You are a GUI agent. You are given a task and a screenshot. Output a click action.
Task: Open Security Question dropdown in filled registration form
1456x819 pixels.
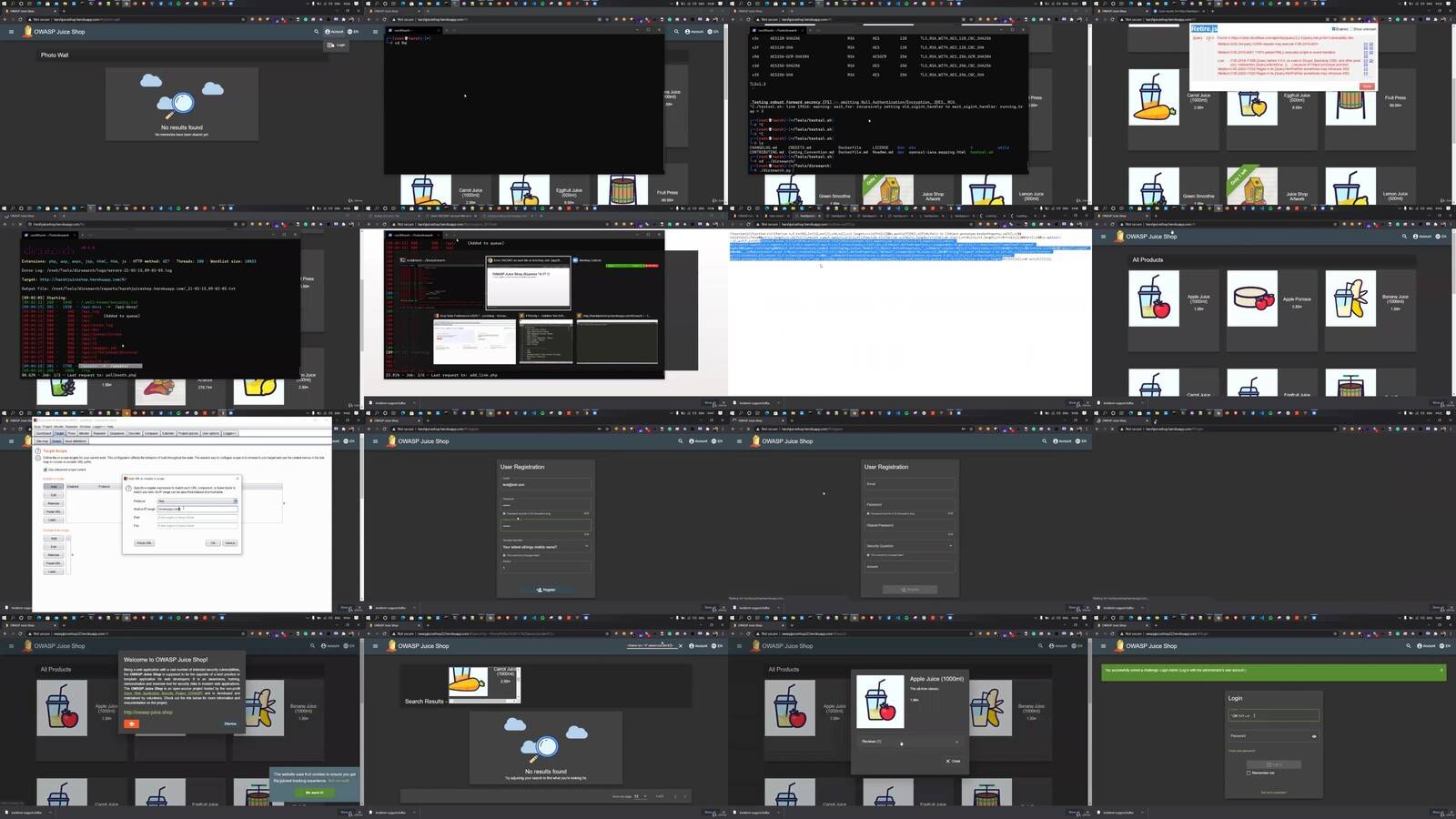[x=545, y=546]
